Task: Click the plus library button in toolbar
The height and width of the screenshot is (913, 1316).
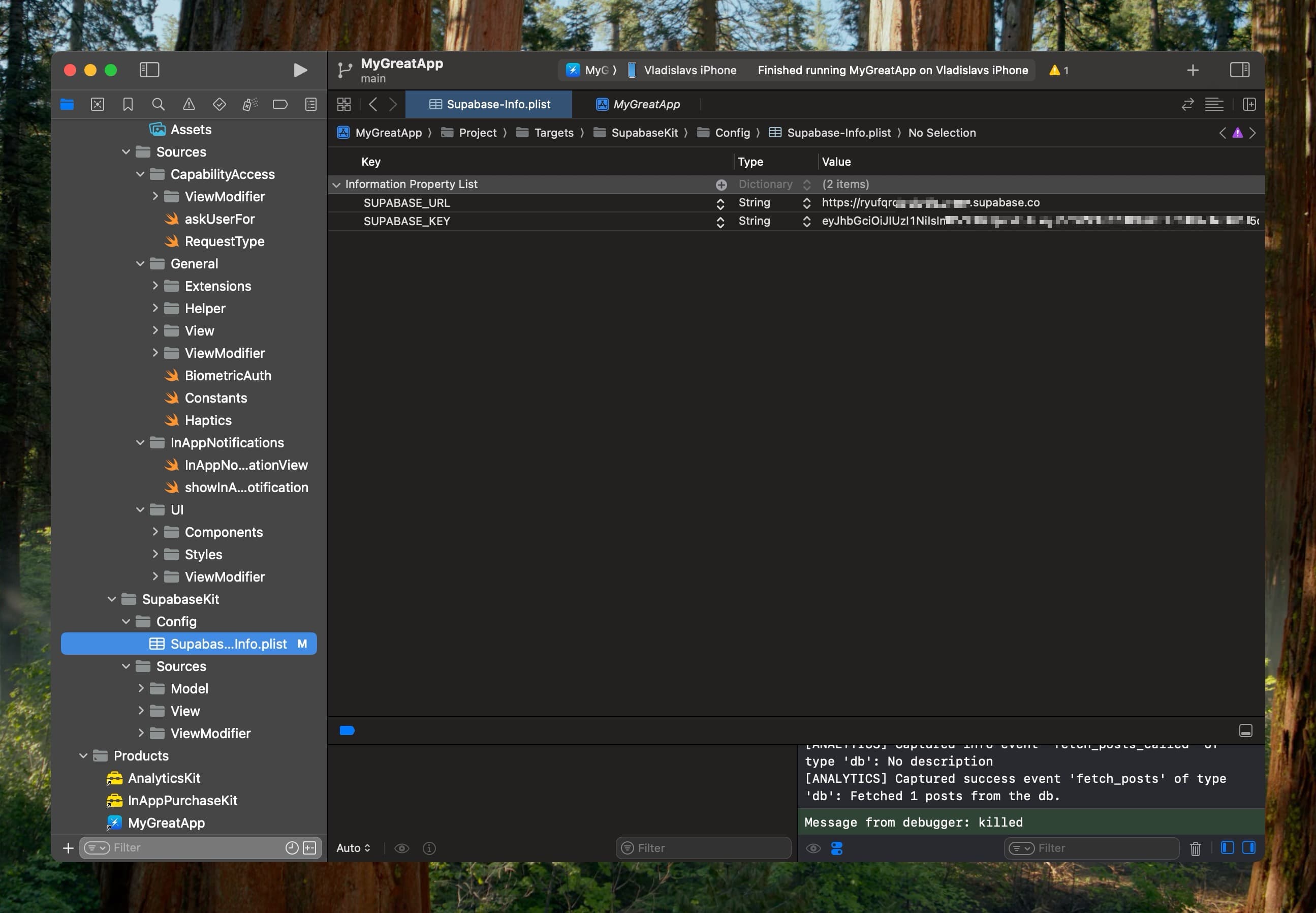Action: [1193, 70]
